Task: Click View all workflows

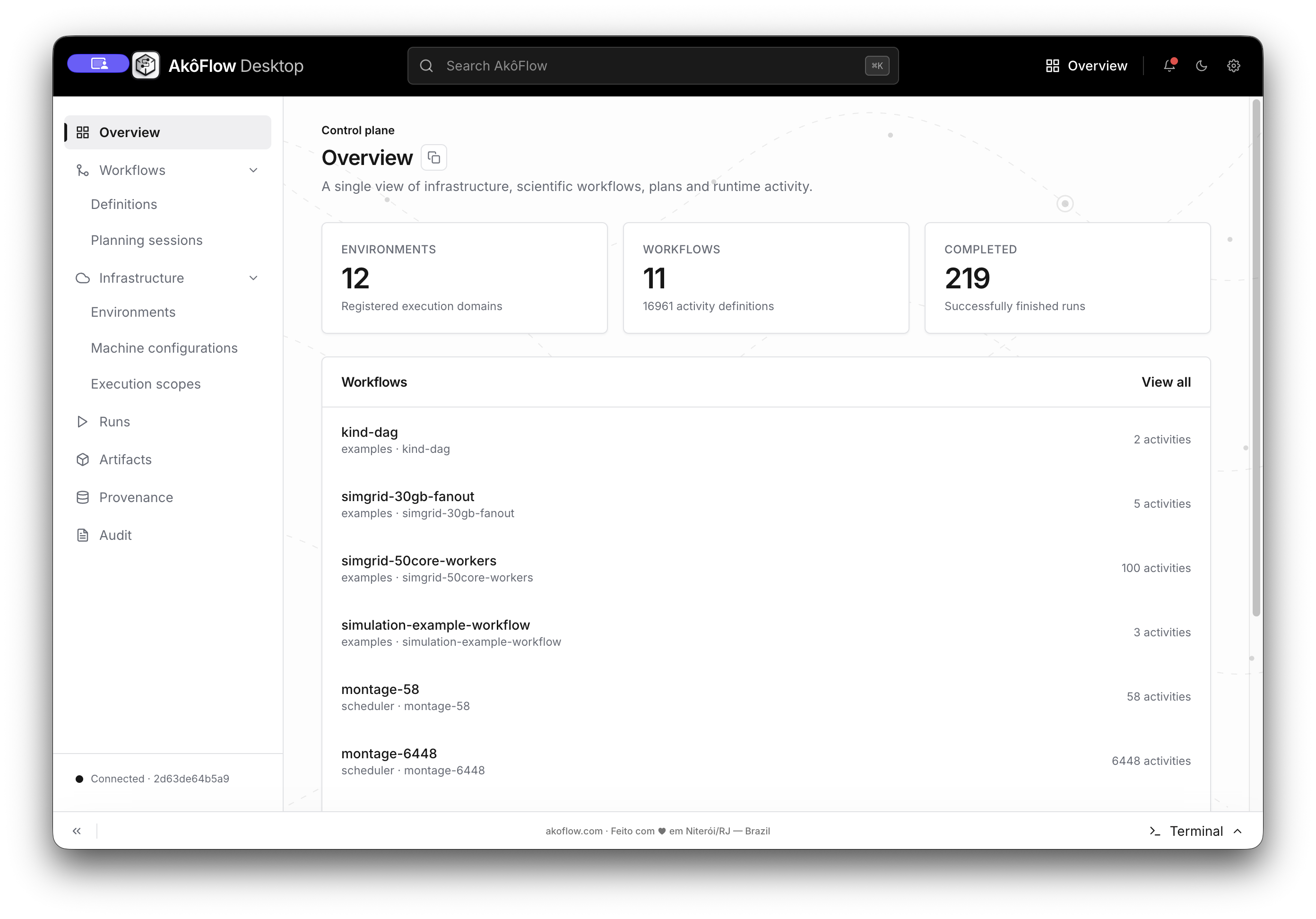Action: (x=1166, y=382)
